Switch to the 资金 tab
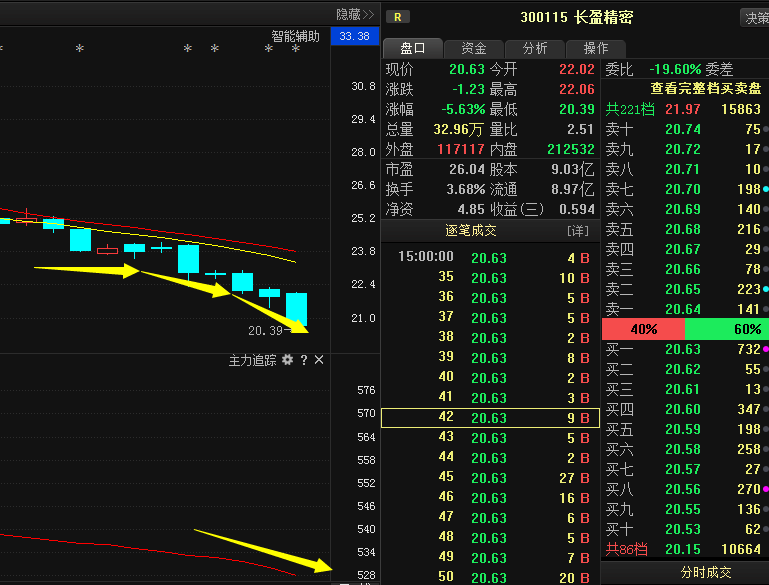 (474, 48)
